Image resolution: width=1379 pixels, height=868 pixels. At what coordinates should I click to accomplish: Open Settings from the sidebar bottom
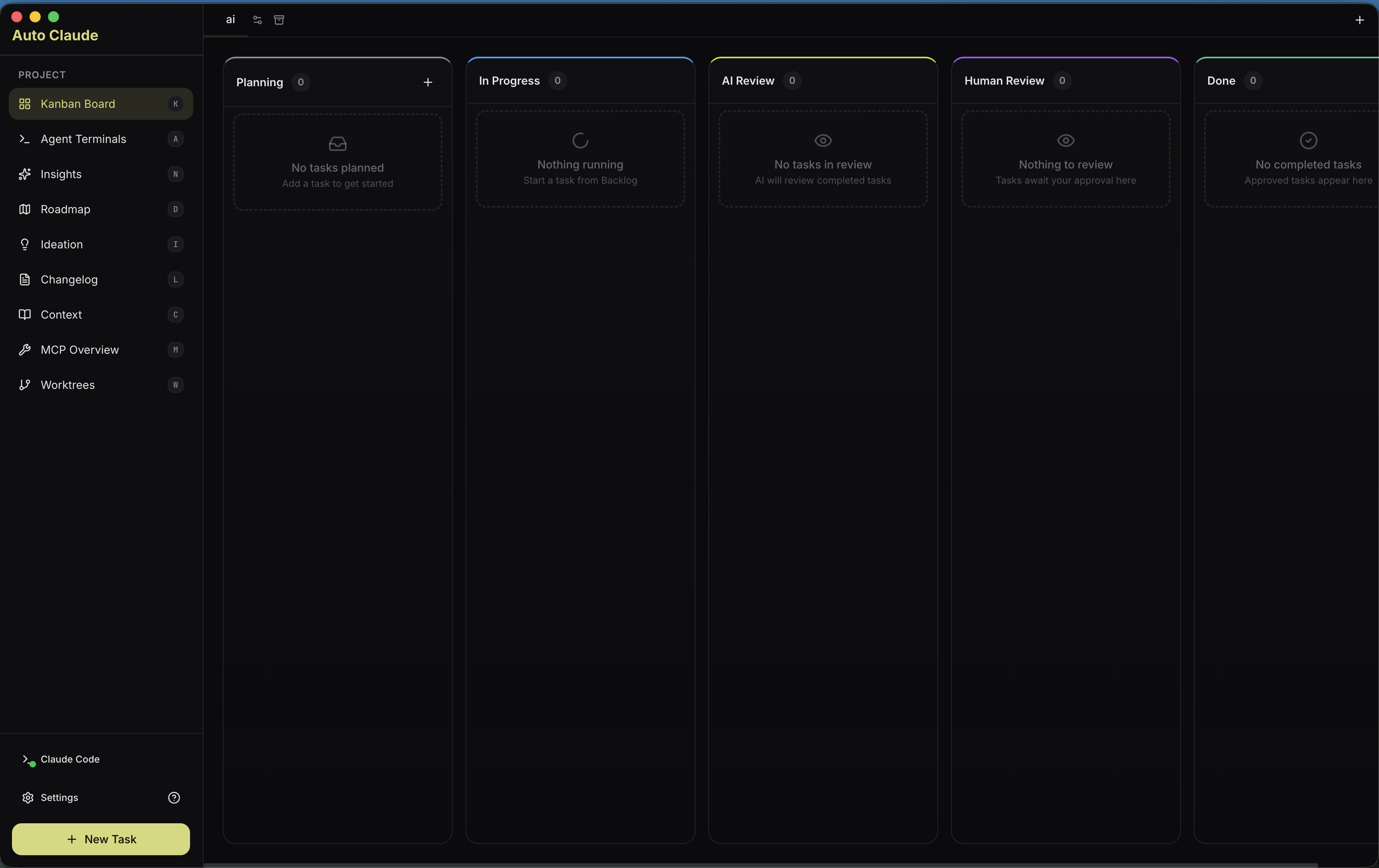point(59,798)
